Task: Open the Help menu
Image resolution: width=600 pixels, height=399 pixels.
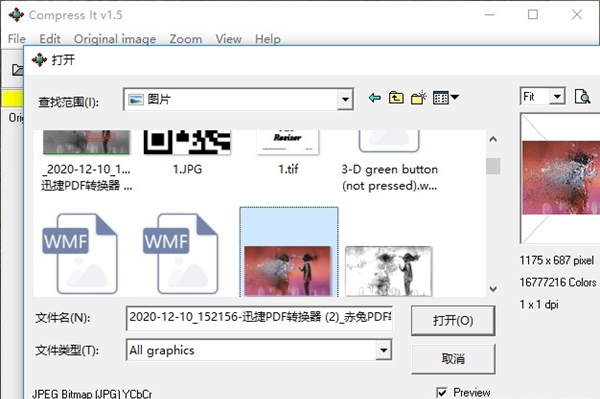Action: coord(267,39)
